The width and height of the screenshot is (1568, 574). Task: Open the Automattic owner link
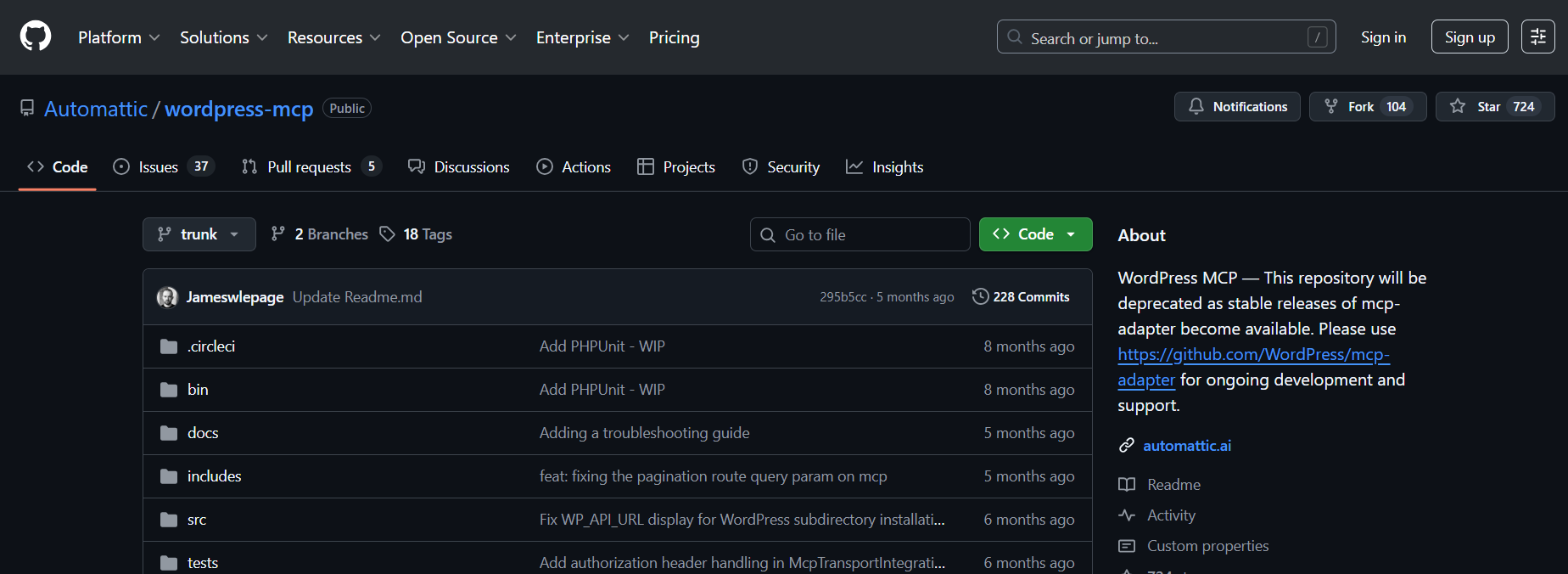[x=96, y=109]
